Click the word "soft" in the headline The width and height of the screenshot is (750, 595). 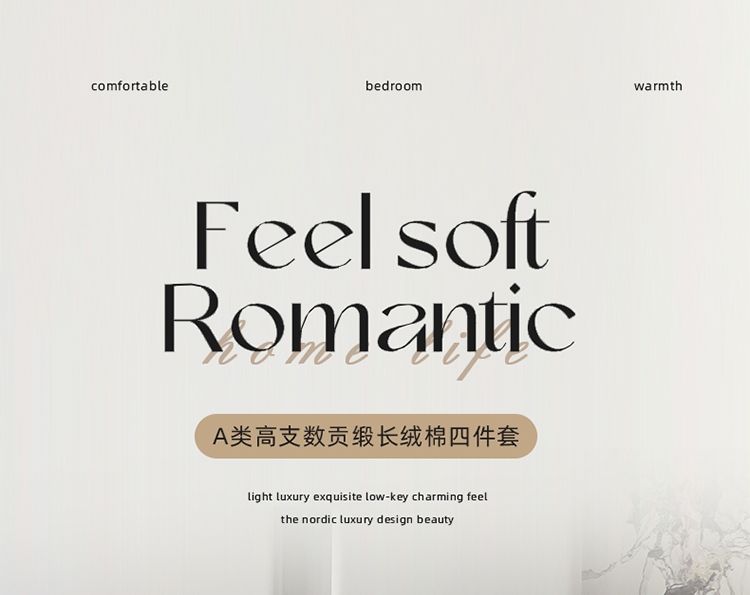point(474,231)
